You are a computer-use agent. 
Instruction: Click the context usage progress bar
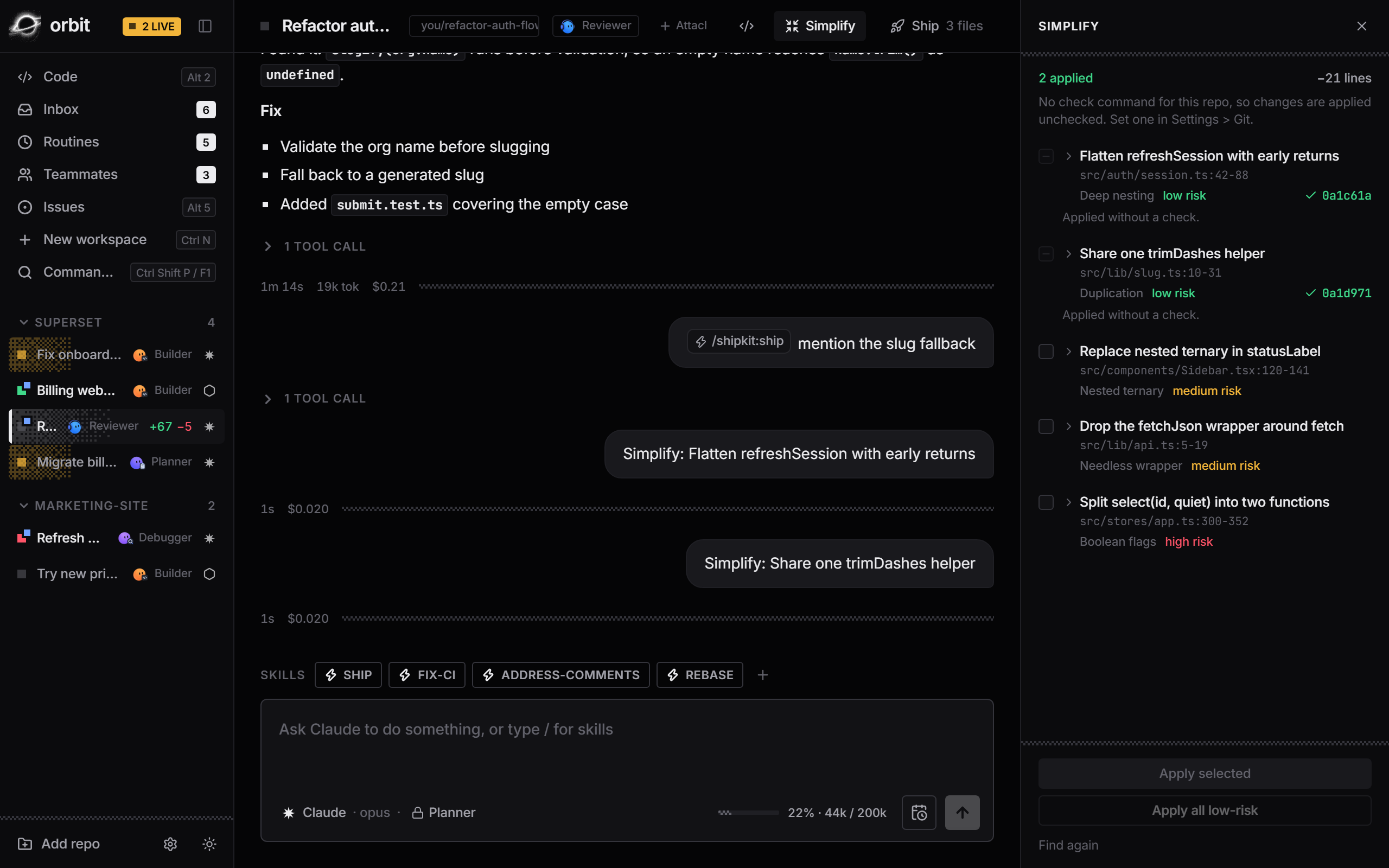(748, 813)
